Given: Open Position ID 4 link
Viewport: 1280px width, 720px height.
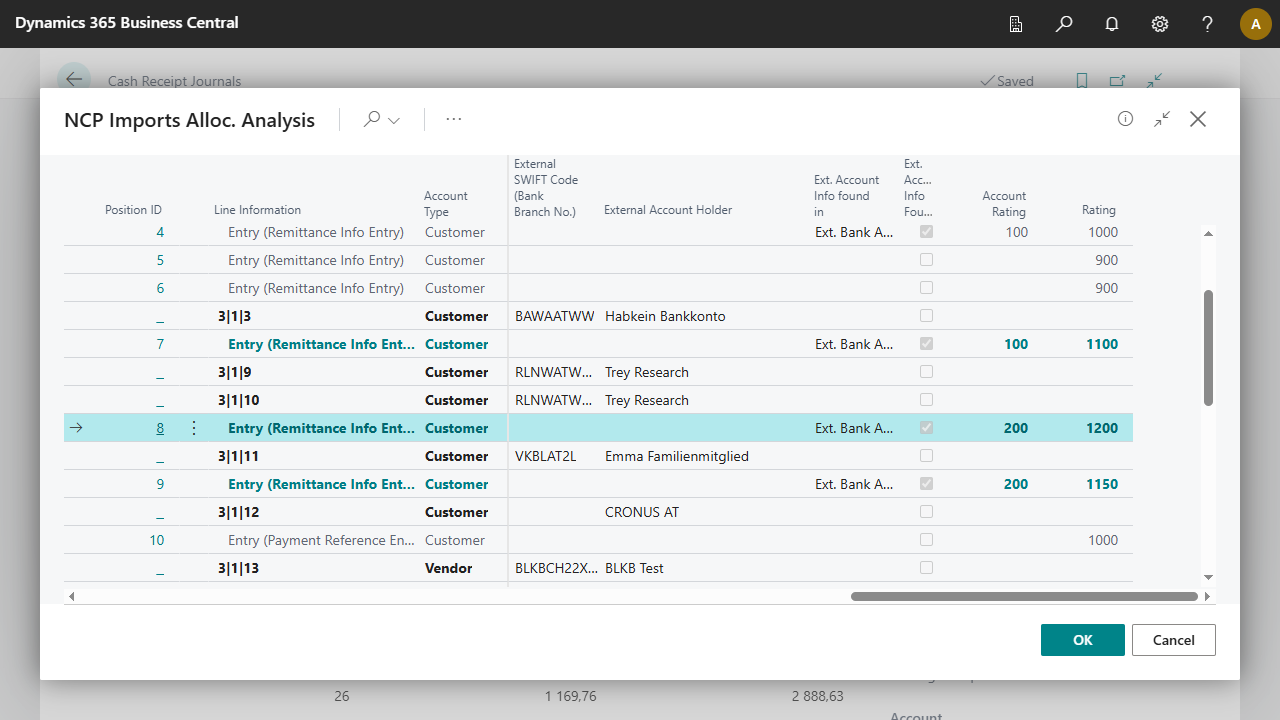Looking at the screenshot, I should pyautogui.click(x=160, y=232).
